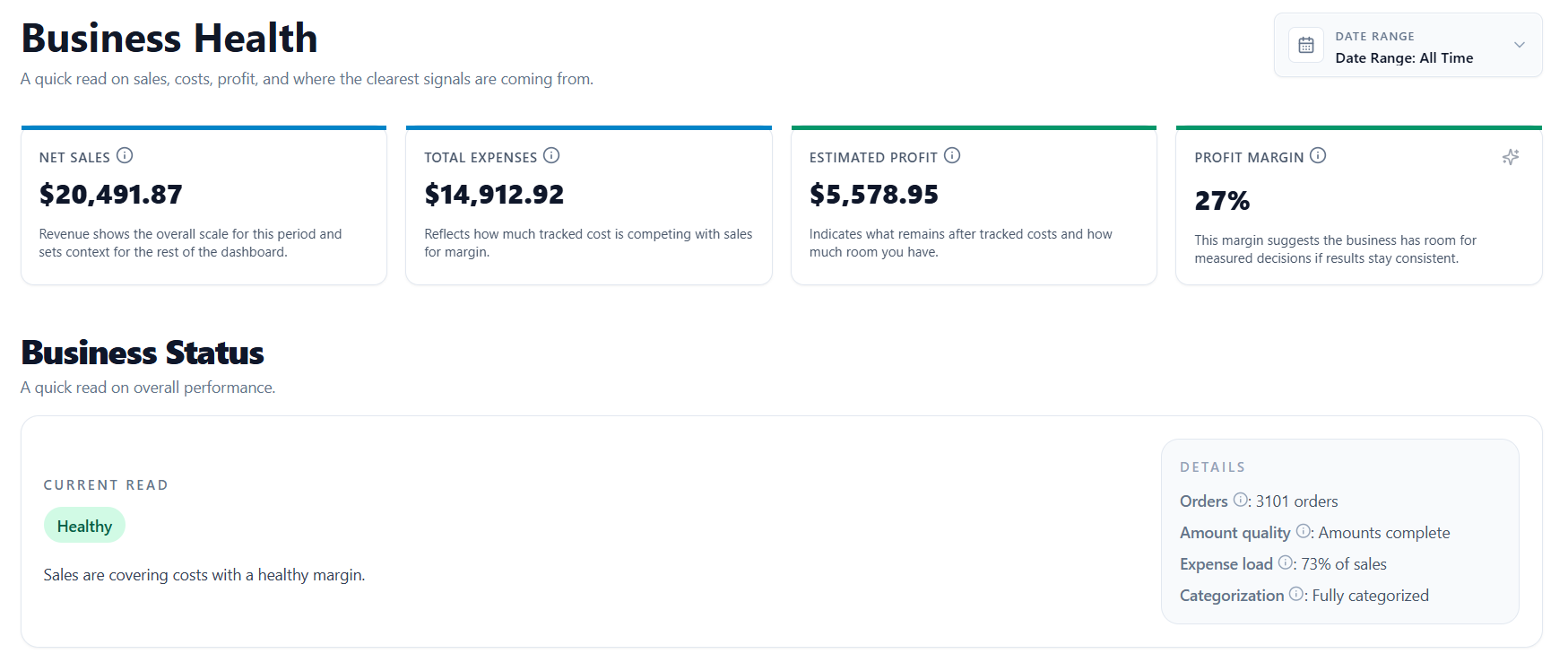This screenshot has width=1568, height=671.
Task: Click the Orders label in Details
Action: [1204, 501]
